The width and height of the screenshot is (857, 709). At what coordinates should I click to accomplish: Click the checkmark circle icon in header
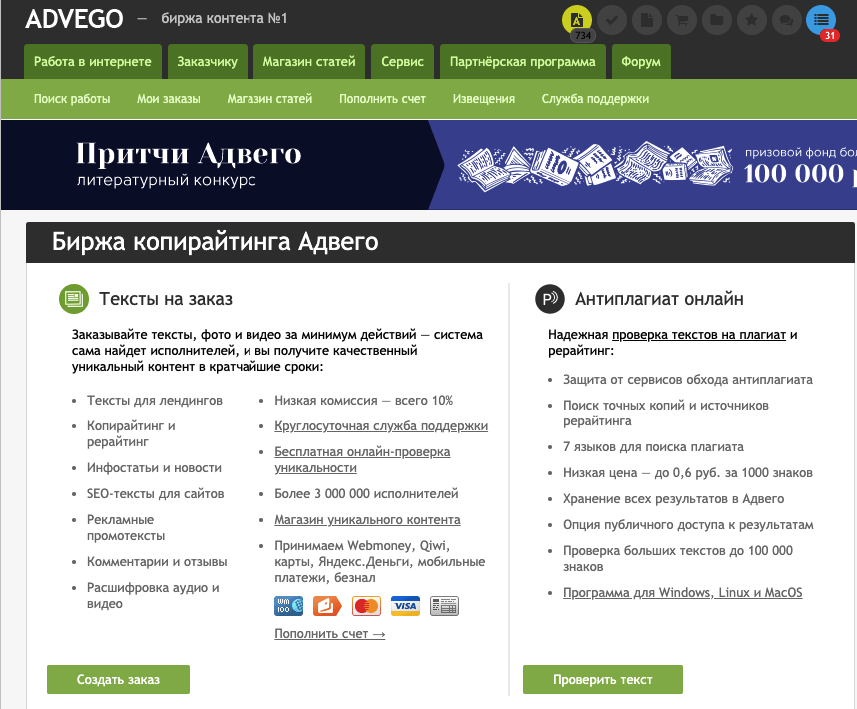point(612,20)
